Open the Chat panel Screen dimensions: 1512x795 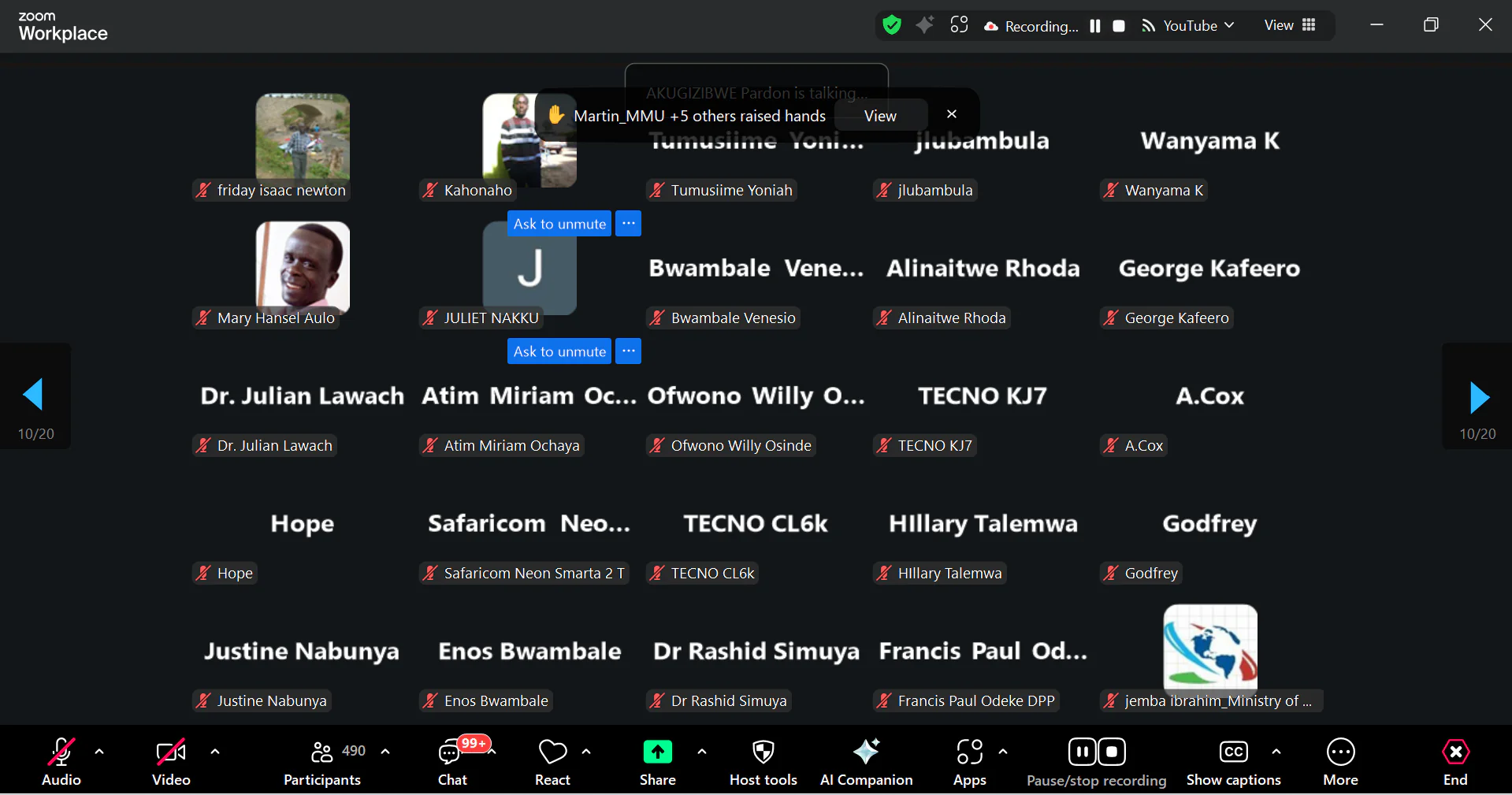pyautogui.click(x=452, y=761)
